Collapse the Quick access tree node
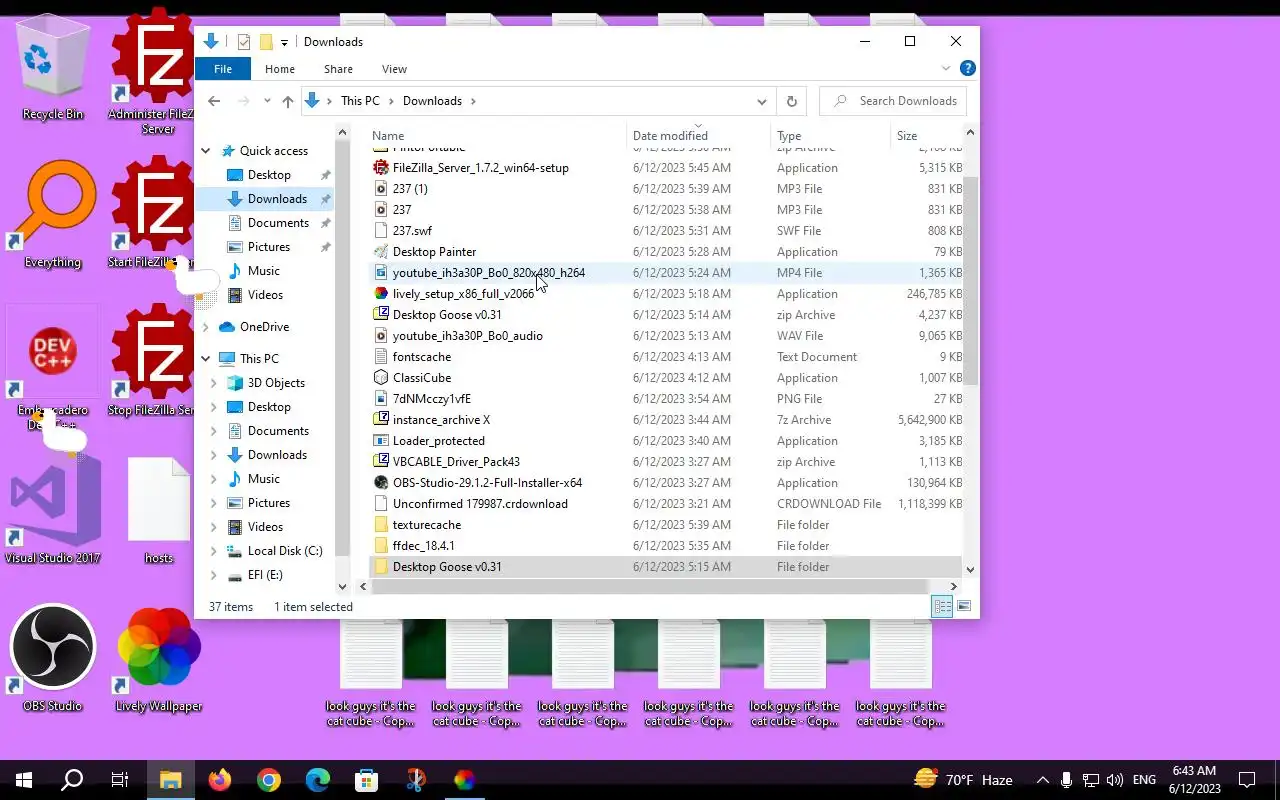This screenshot has height=800, width=1280. 206,151
